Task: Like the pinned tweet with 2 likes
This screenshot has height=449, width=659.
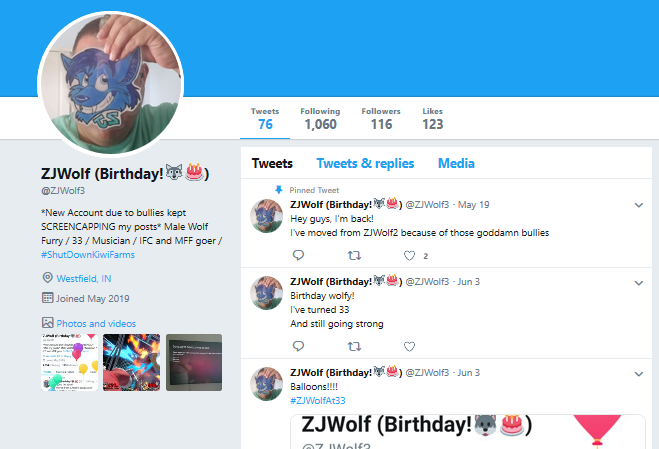Action: point(409,256)
